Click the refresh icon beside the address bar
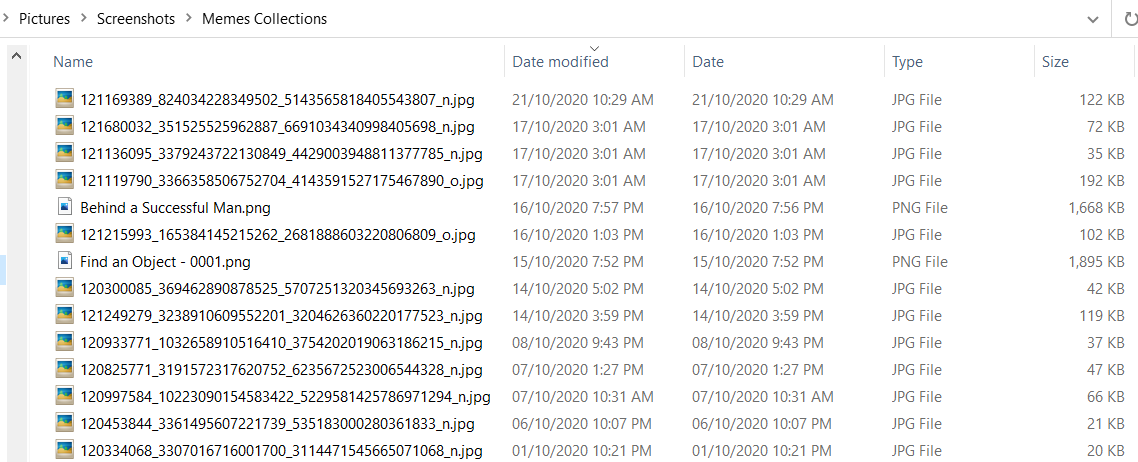 1129,20
